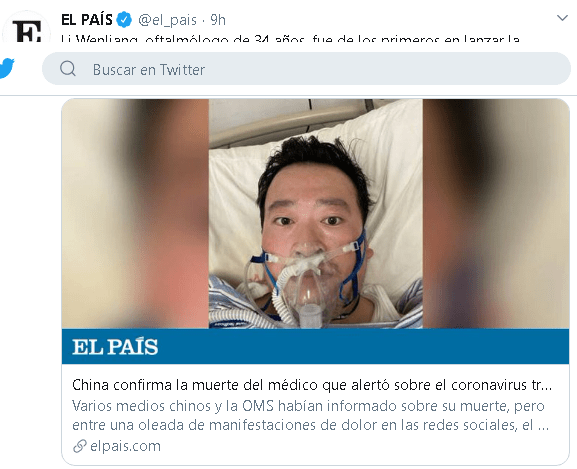
Task: Click the magnifying glass search icon
Action: tap(68, 68)
